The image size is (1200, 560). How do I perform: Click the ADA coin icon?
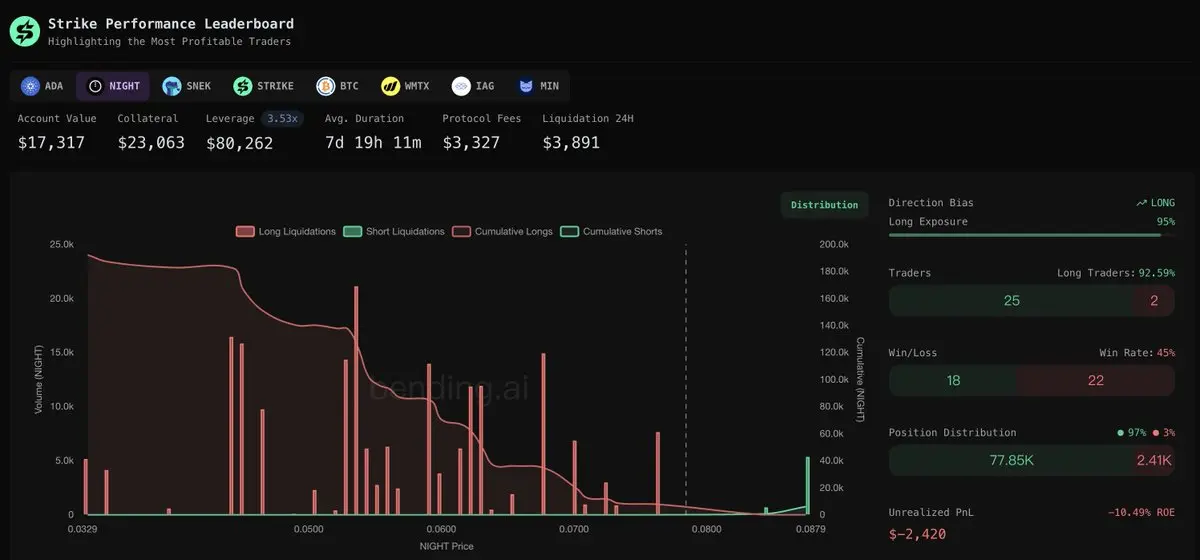[x=30, y=86]
